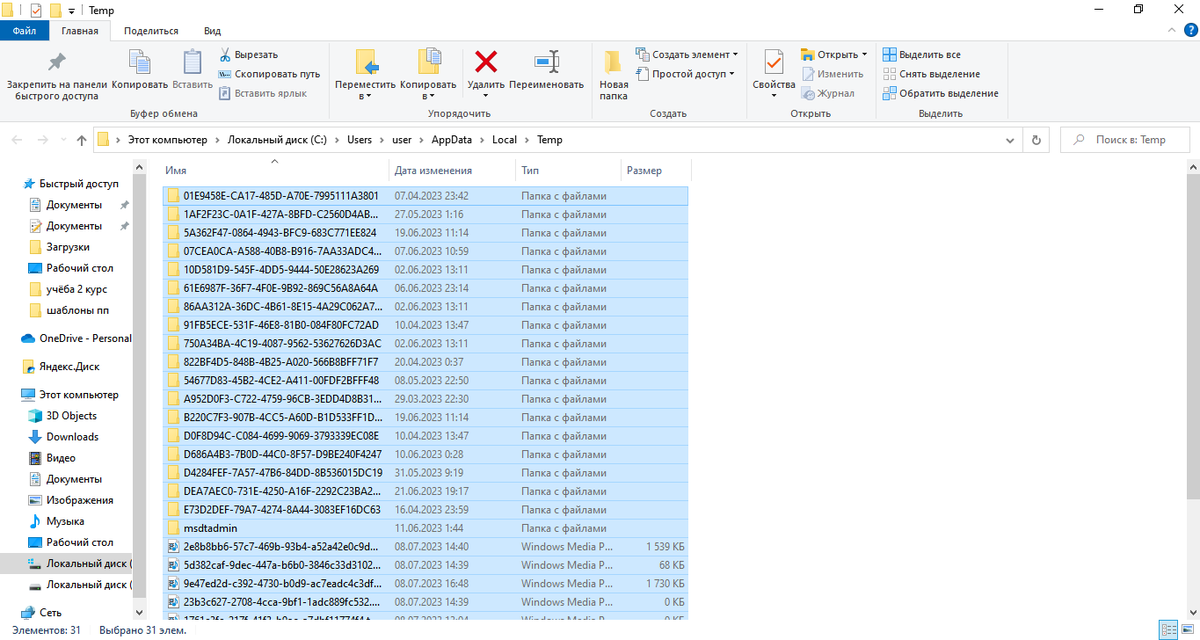Sort by the Тип column header
The width and height of the screenshot is (1200, 640).
568,170
